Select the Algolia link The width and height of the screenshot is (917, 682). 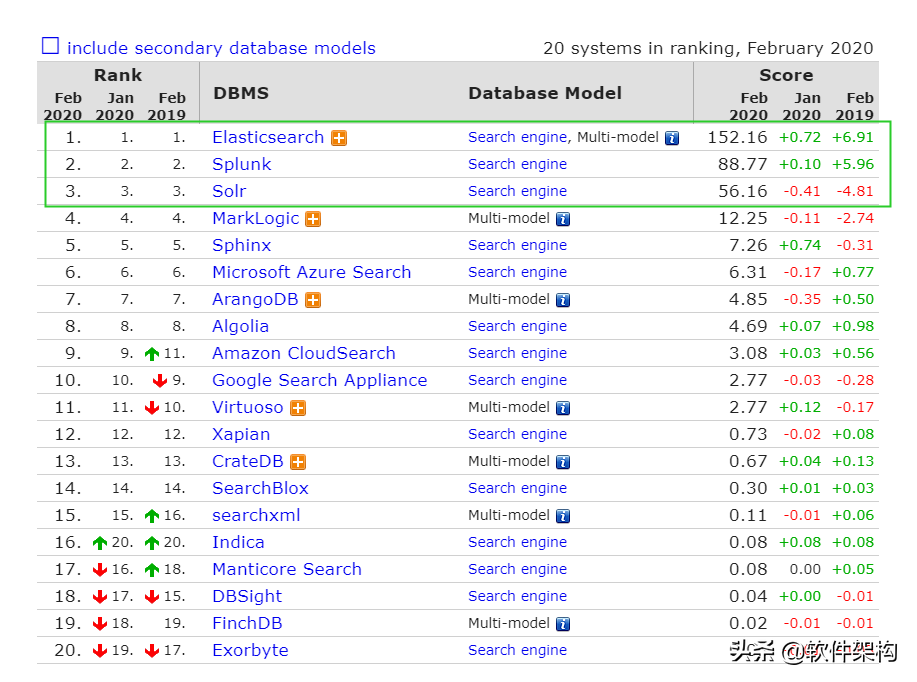(240, 326)
